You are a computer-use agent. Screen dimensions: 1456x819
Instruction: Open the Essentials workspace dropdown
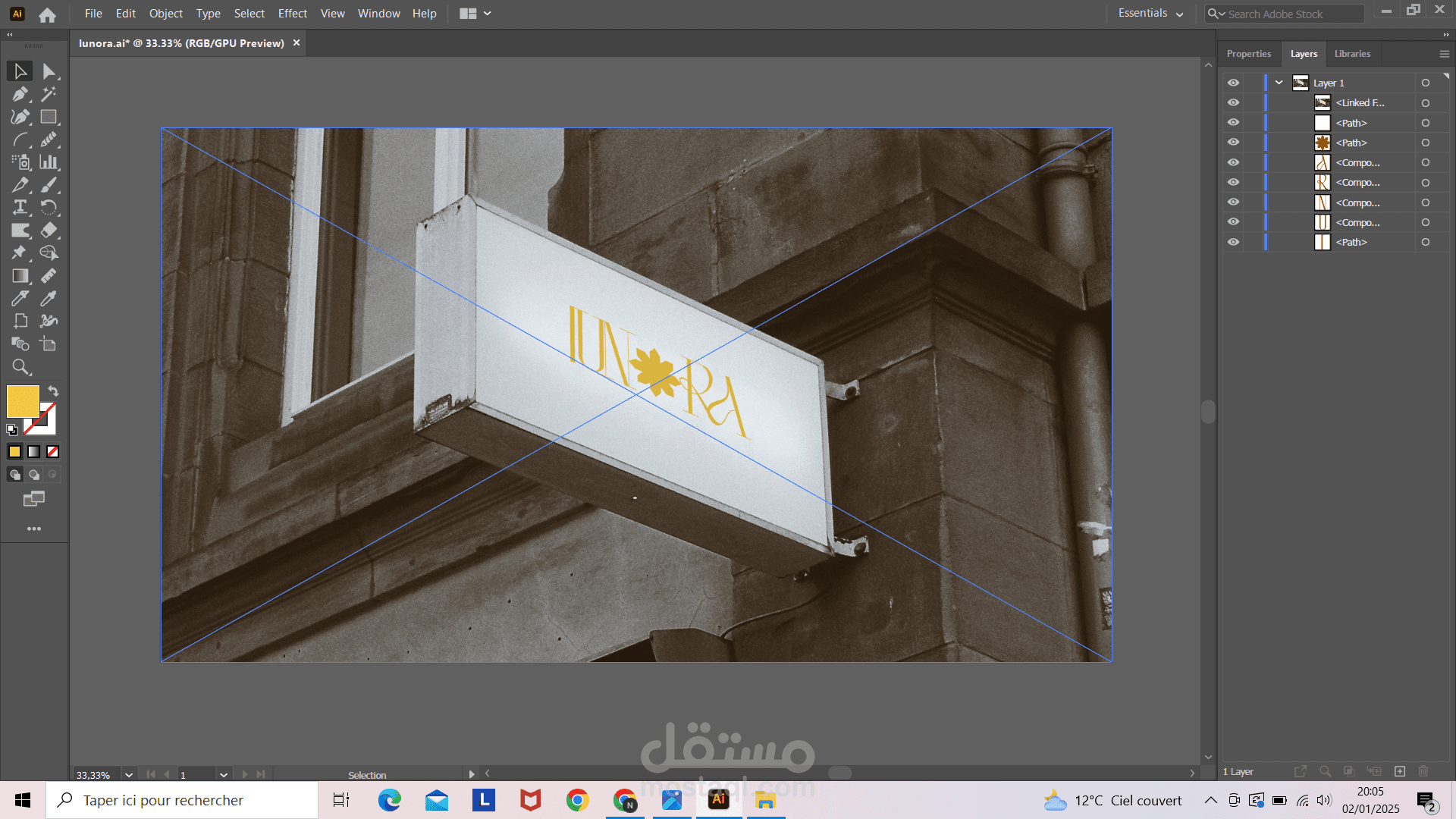pos(1150,14)
